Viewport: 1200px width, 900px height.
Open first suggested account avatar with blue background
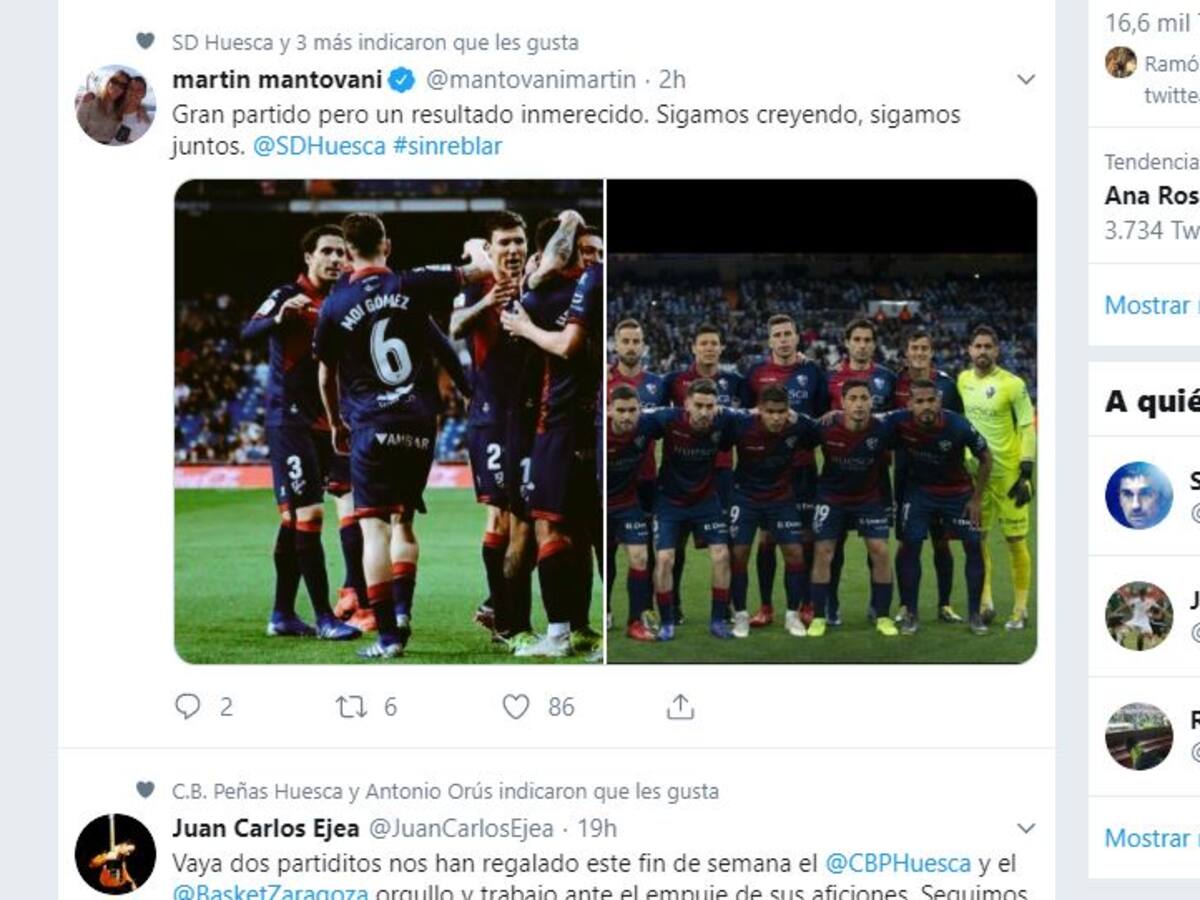pyautogui.click(x=1139, y=495)
